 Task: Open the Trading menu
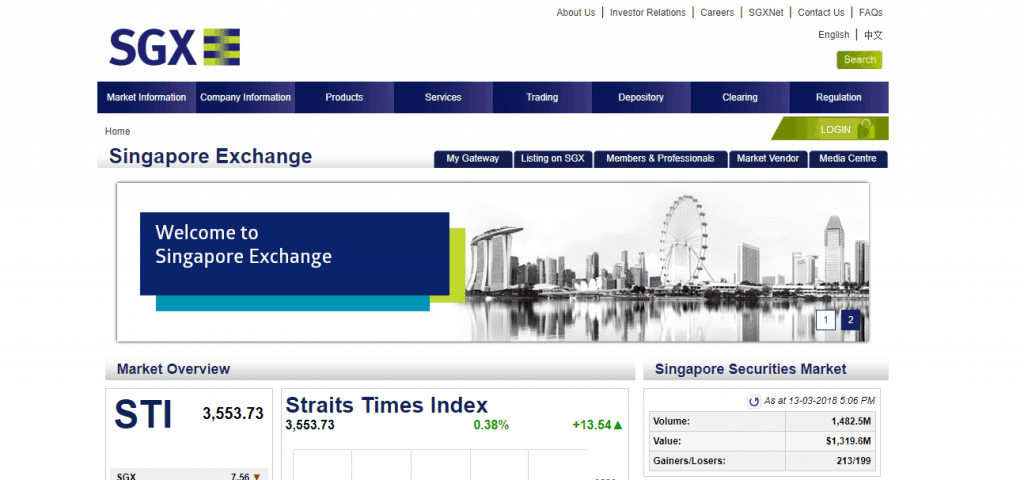[x=542, y=97]
